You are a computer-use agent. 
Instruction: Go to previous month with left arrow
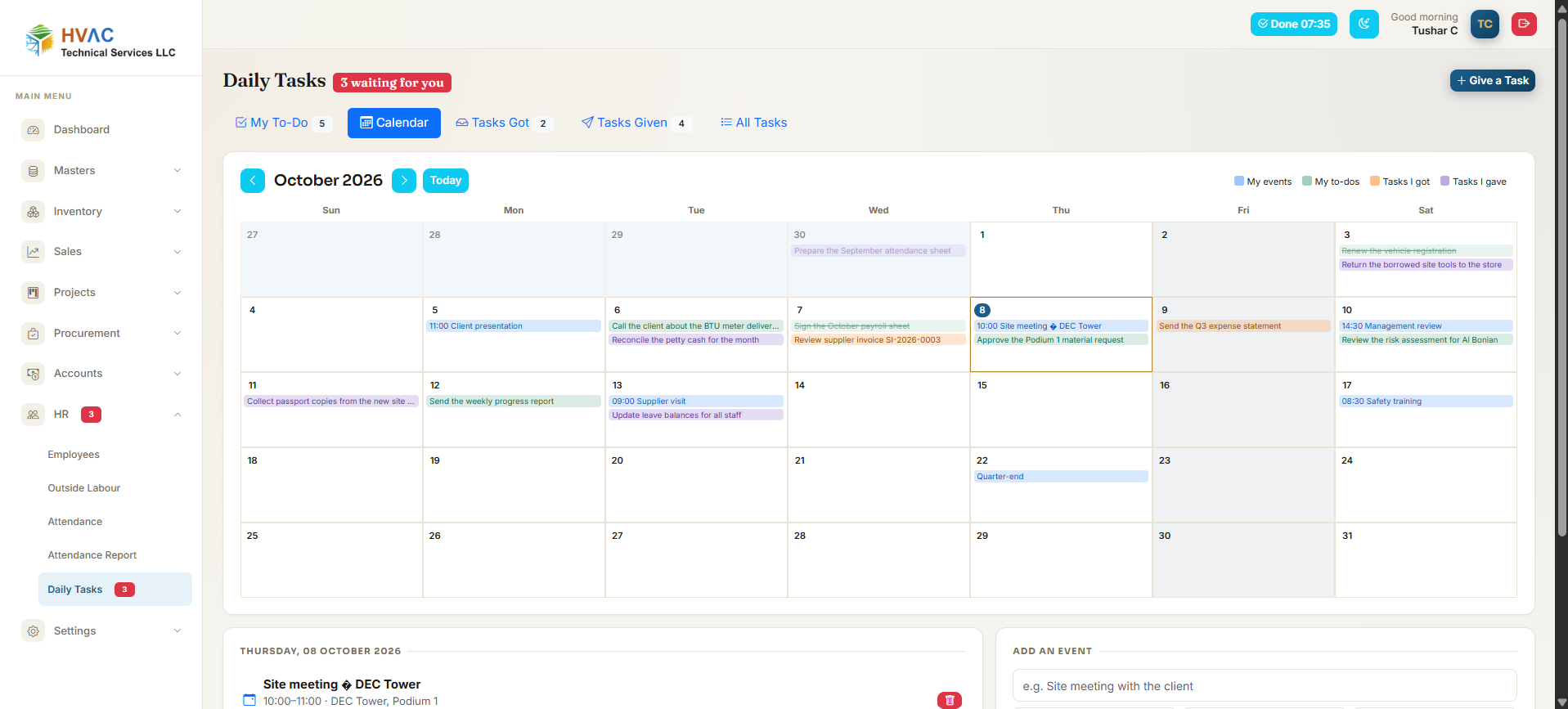tap(253, 181)
